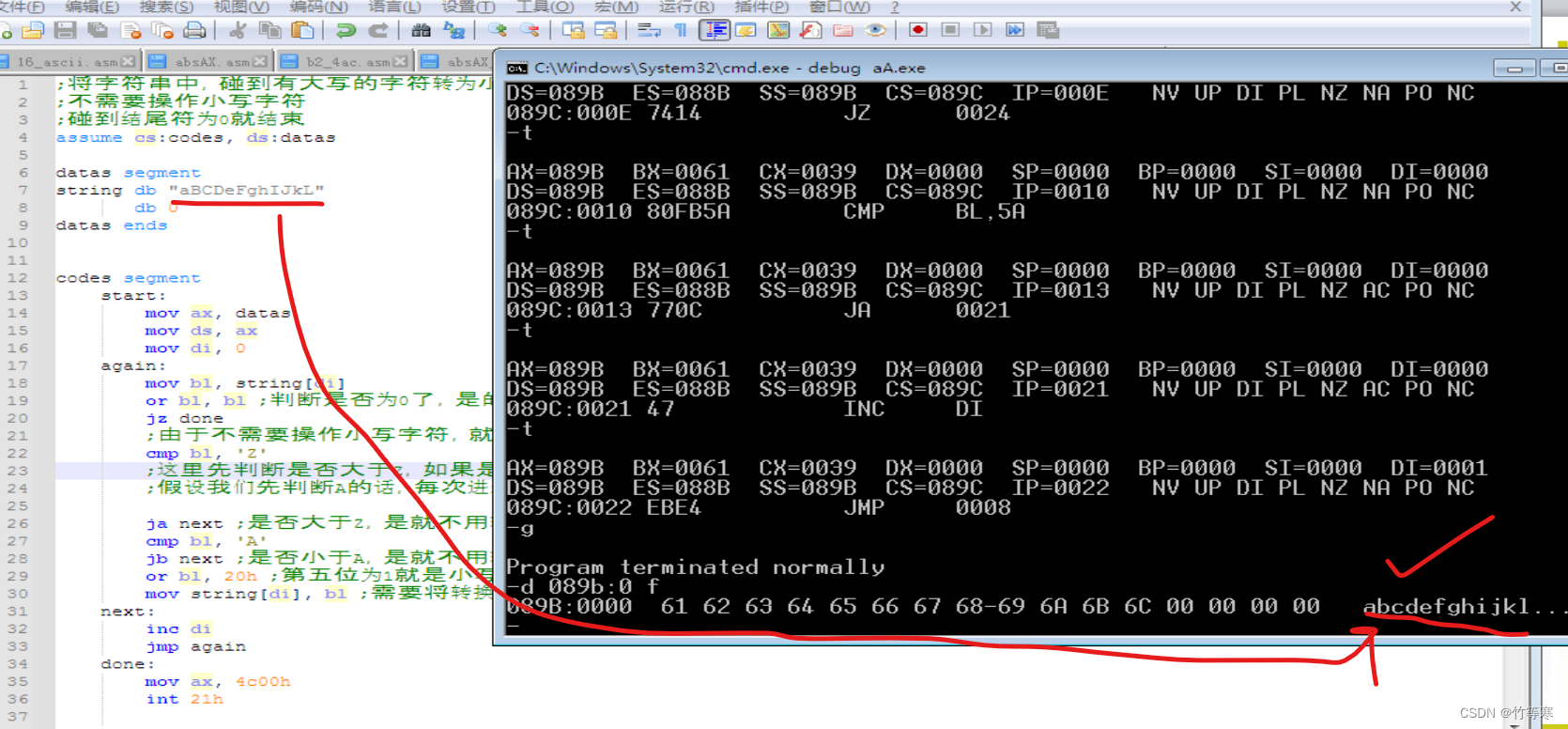Click the green Undo arrow icon
The width and height of the screenshot is (1568, 729).
[x=346, y=31]
